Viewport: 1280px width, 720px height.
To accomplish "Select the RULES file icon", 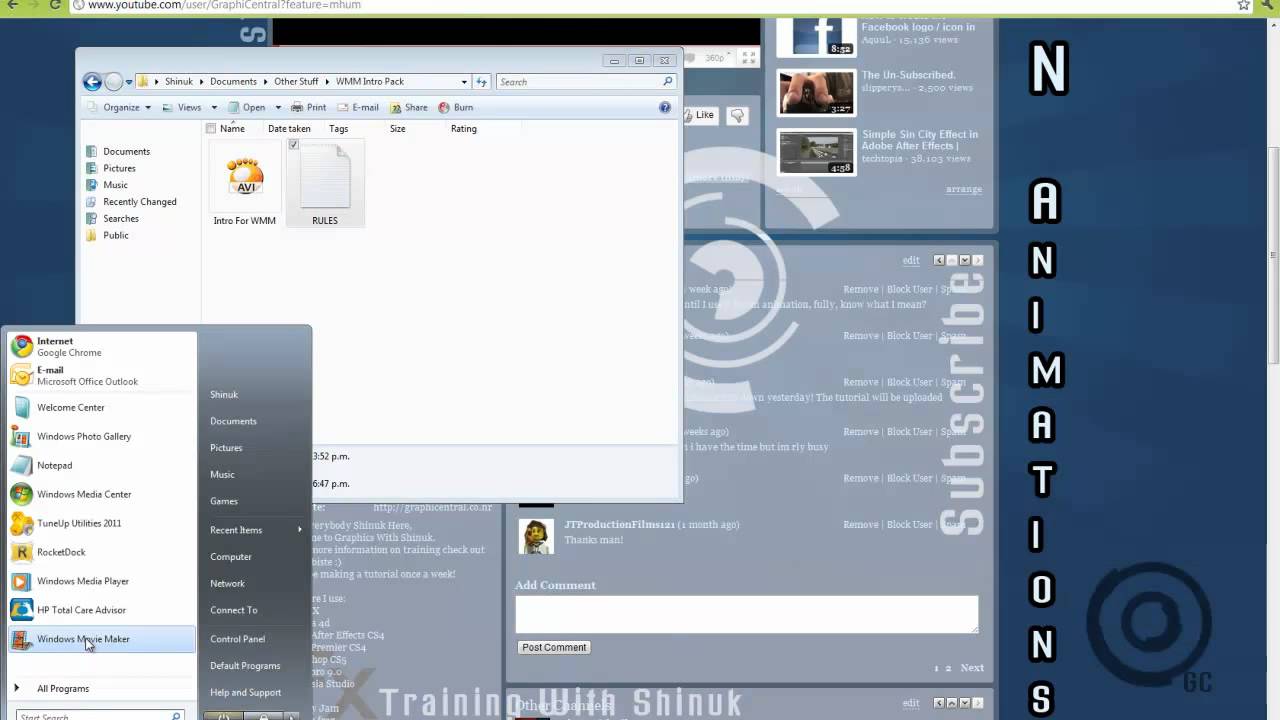I will (325, 185).
